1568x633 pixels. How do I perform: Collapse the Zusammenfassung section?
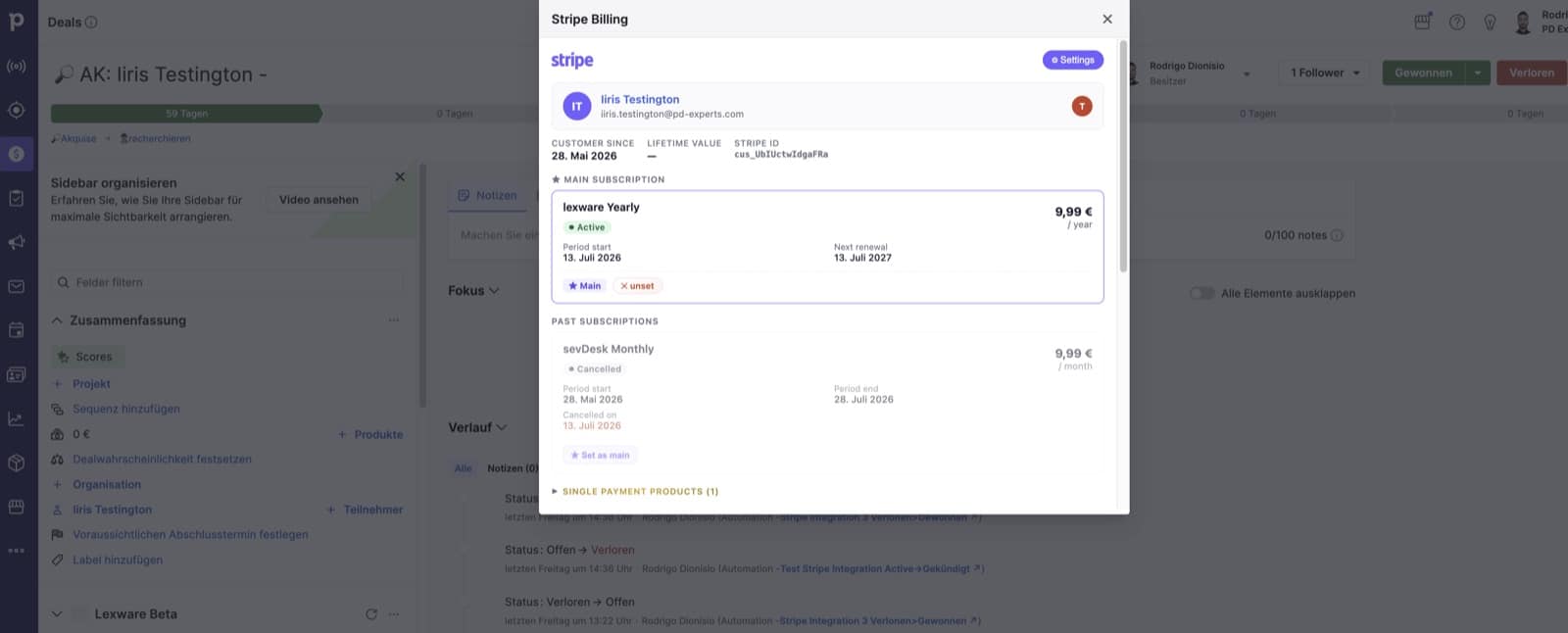point(57,320)
